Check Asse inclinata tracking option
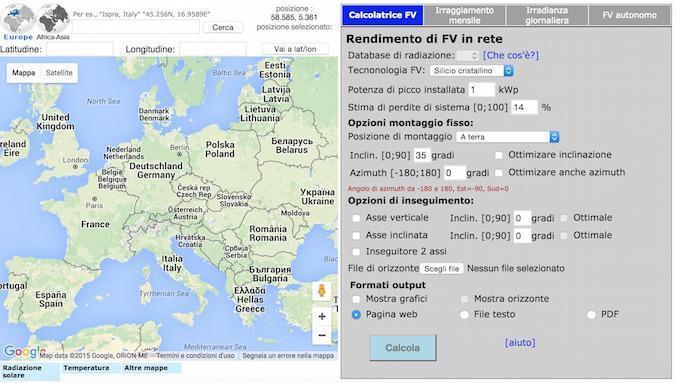 tap(356, 235)
